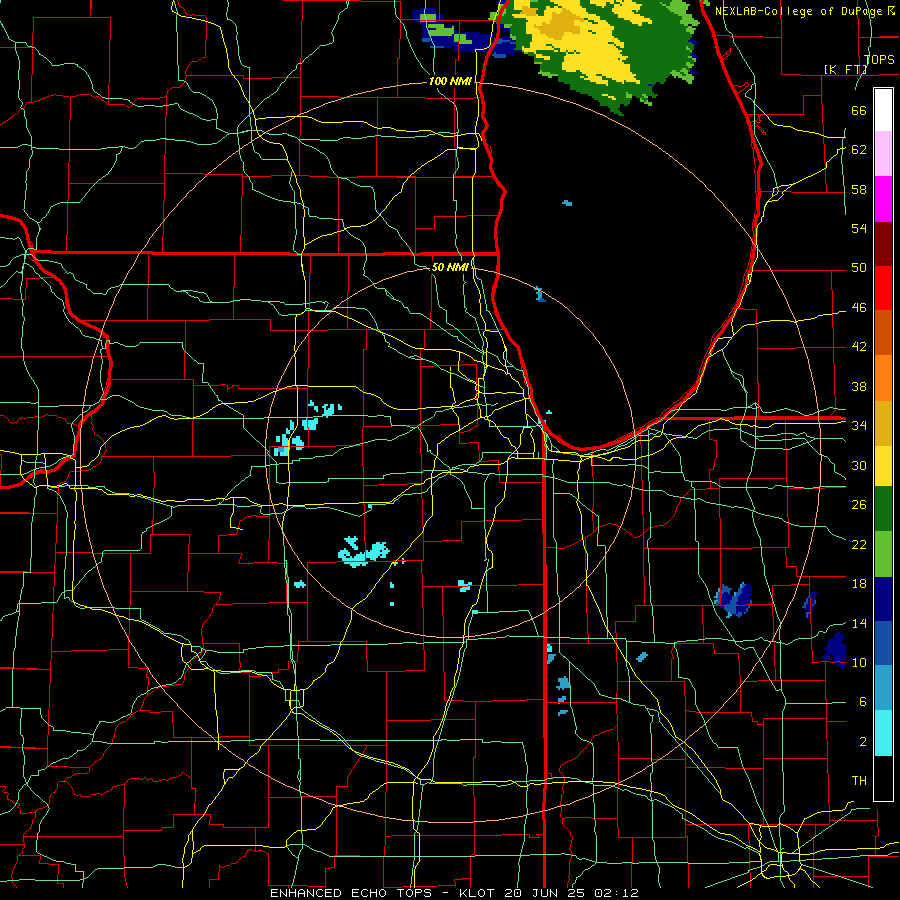Viewport: 900px width, 900px height.
Task: Click the 2 scale value
Action: pyautogui.click(x=862, y=742)
